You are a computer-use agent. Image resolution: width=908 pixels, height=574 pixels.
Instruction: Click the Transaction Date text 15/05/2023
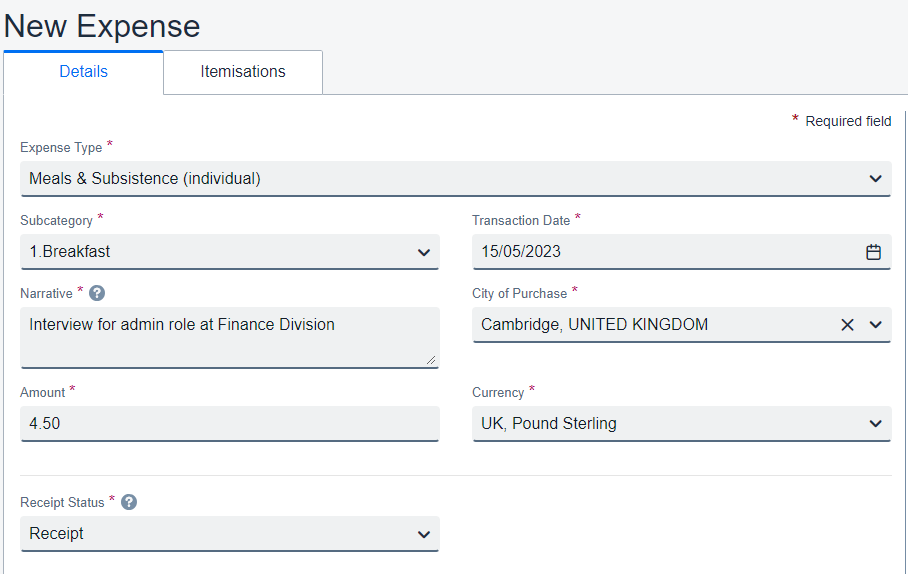pos(521,252)
